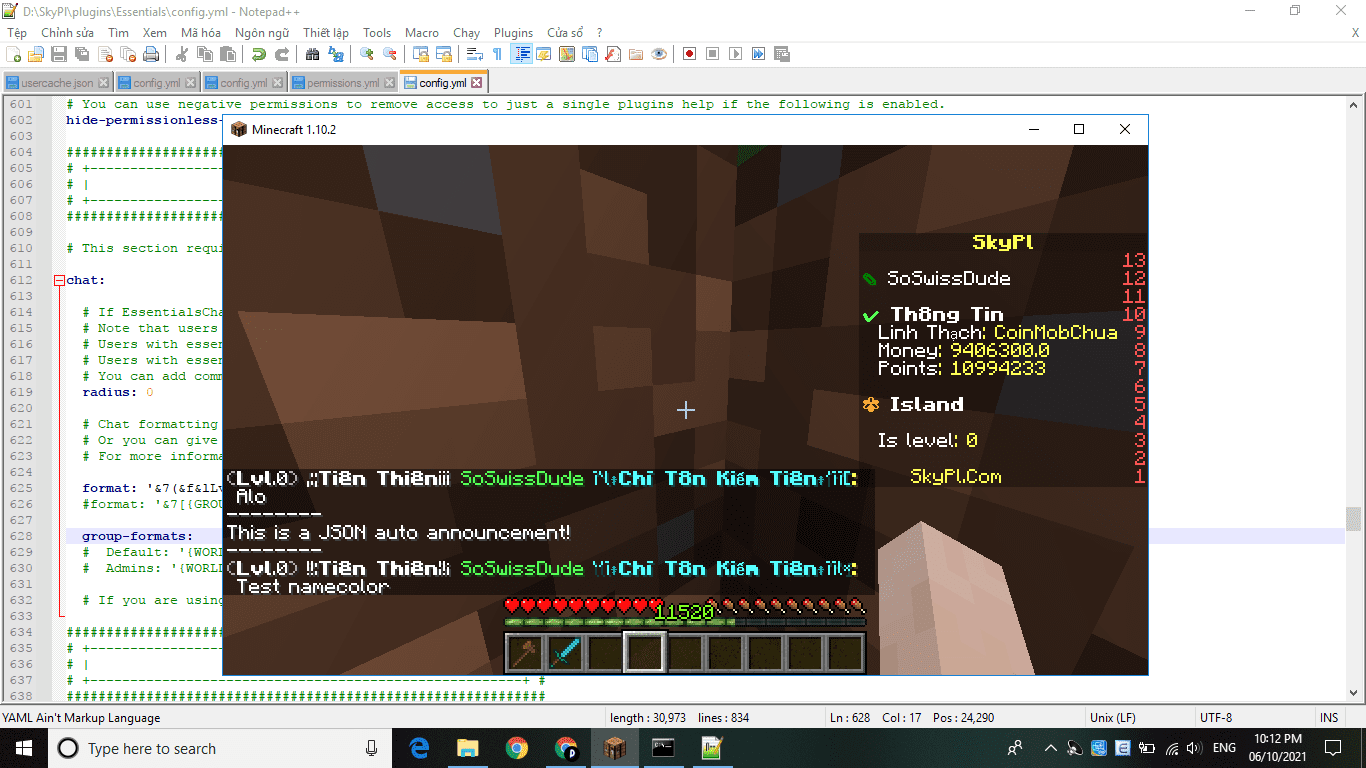Click the Save All toolbar icon
Image resolution: width=1366 pixels, height=768 pixels.
coord(82,54)
